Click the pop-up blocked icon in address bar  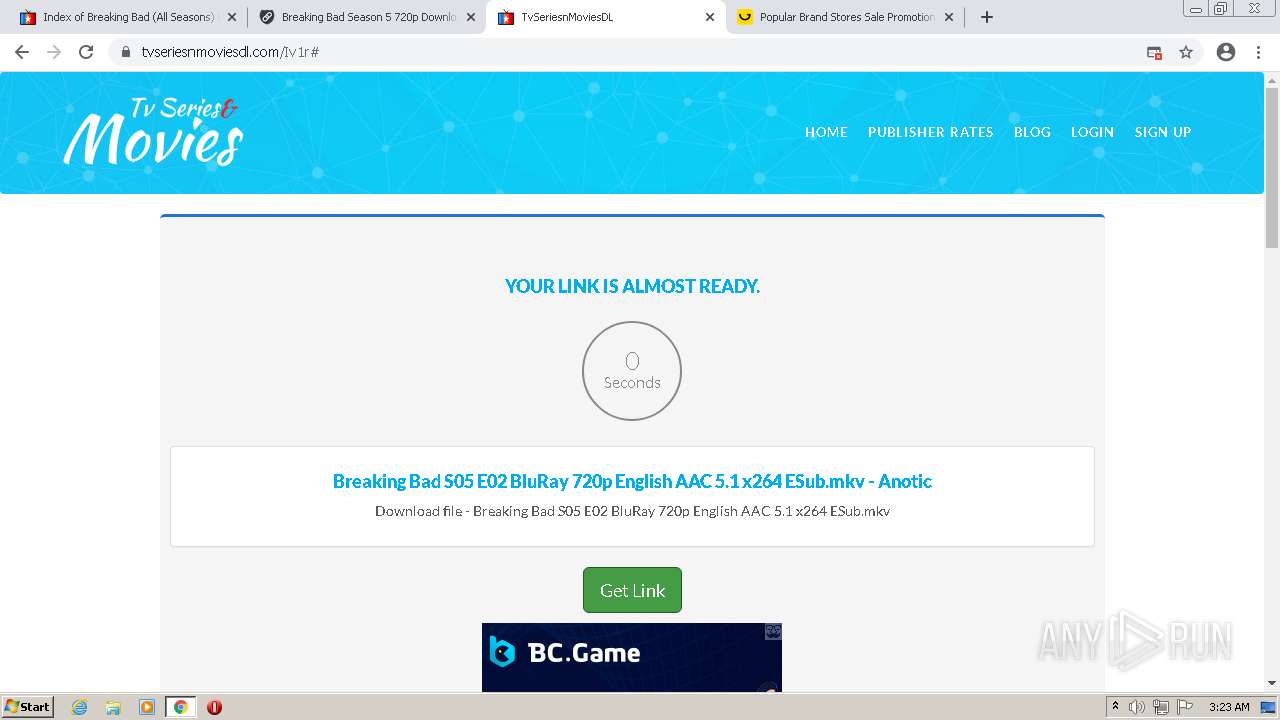point(1154,52)
